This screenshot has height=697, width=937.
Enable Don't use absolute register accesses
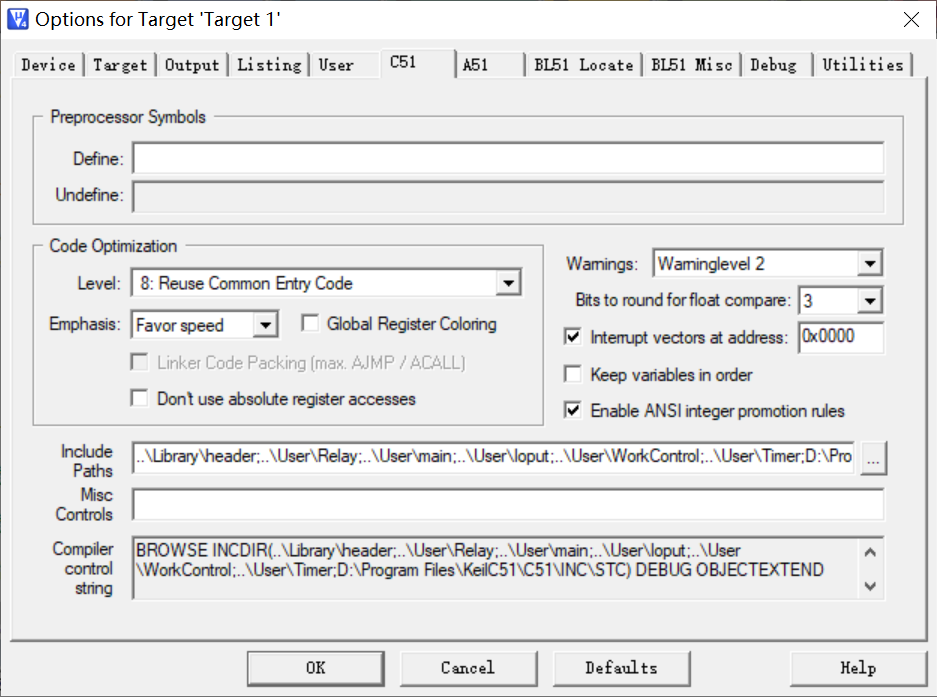pos(139,398)
